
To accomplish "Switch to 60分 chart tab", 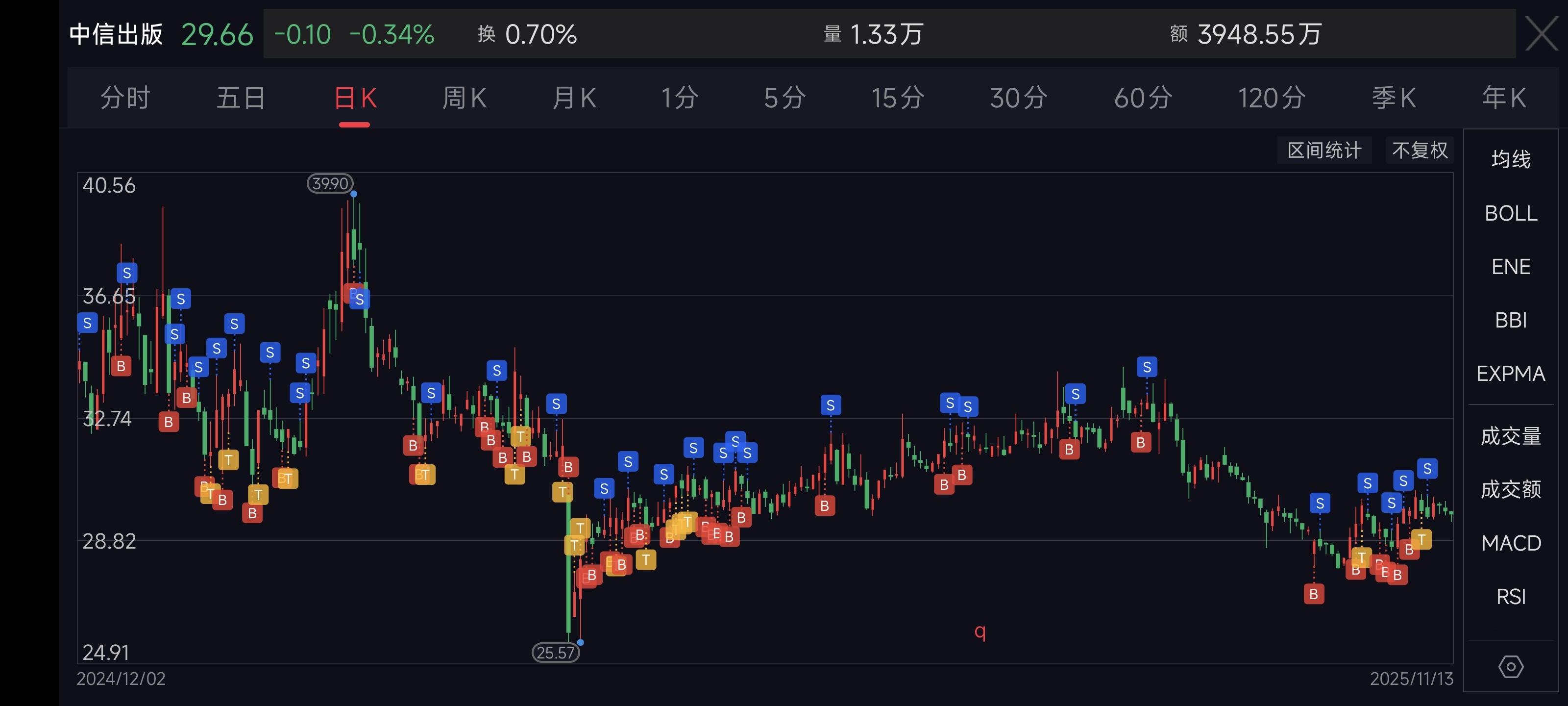I will [1143, 98].
